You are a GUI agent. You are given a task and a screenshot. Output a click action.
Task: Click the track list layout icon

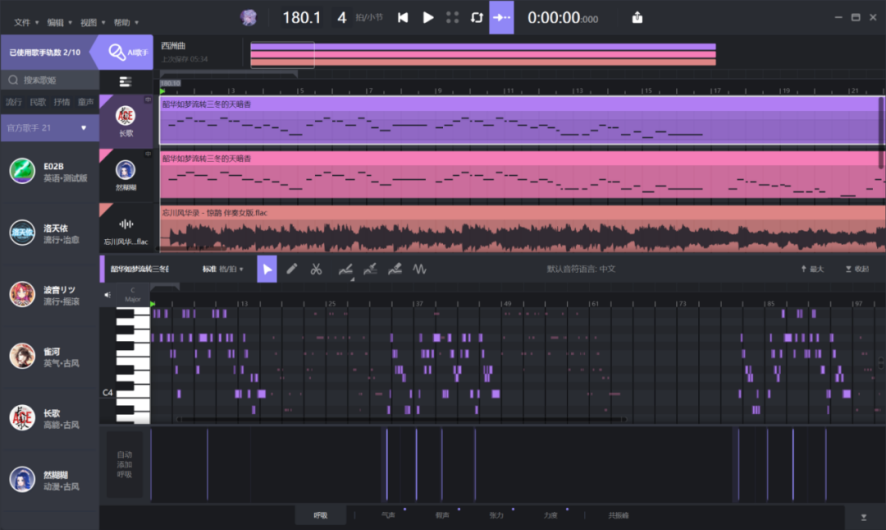tap(125, 82)
